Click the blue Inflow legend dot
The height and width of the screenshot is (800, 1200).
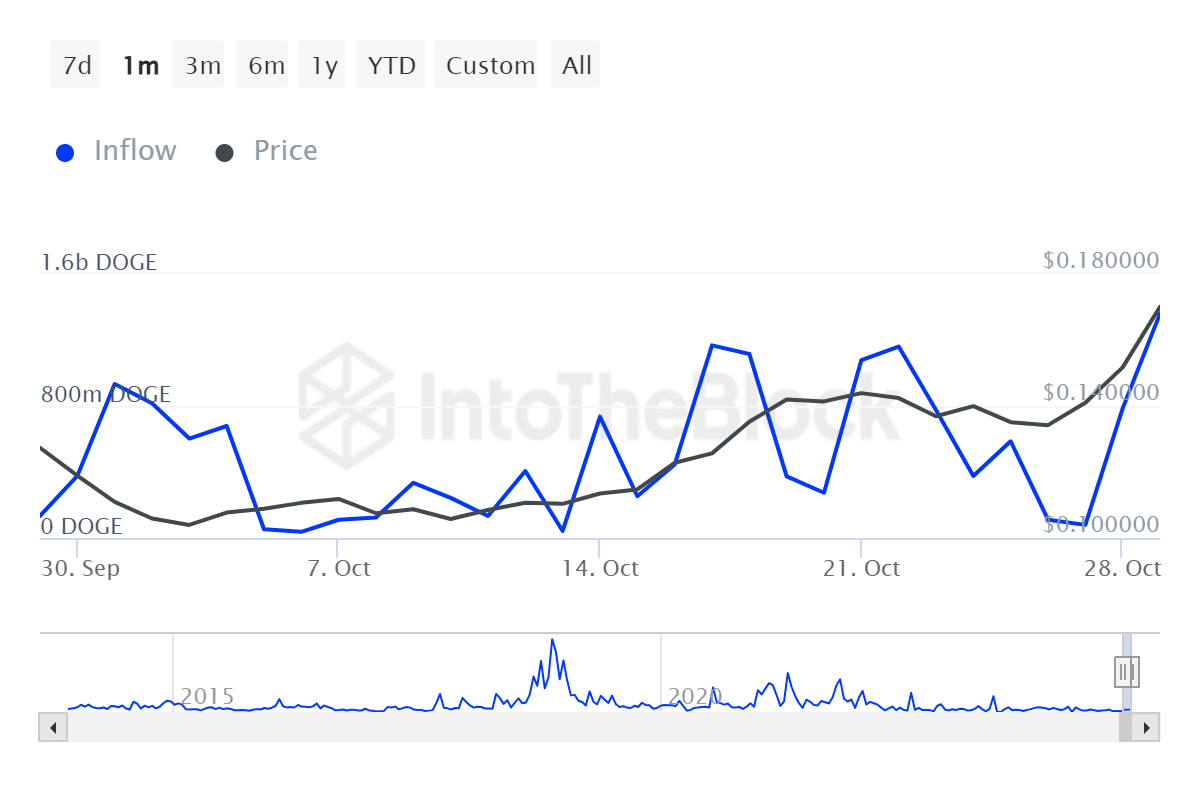[x=66, y=153]
